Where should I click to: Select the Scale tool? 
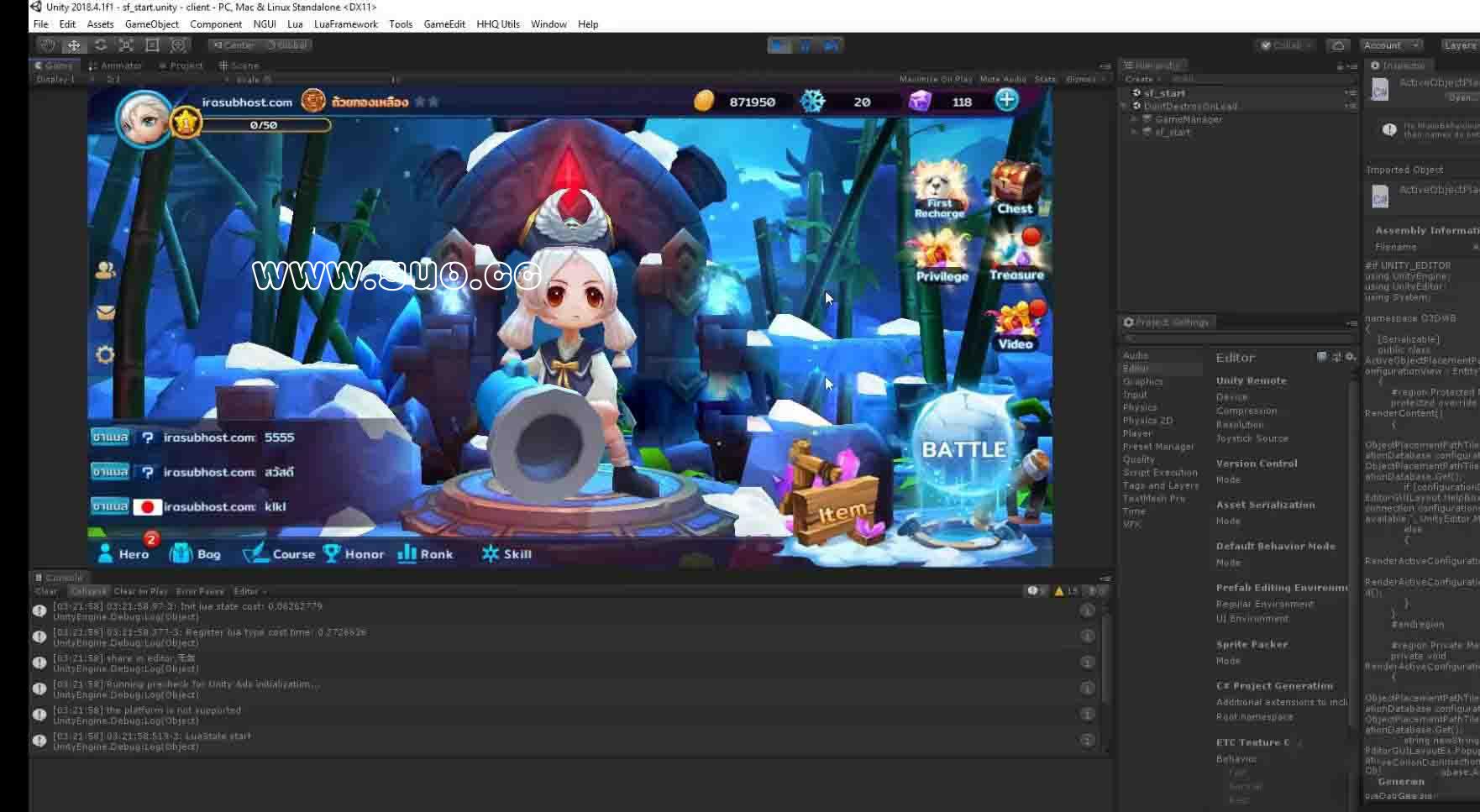click(126, 45)
